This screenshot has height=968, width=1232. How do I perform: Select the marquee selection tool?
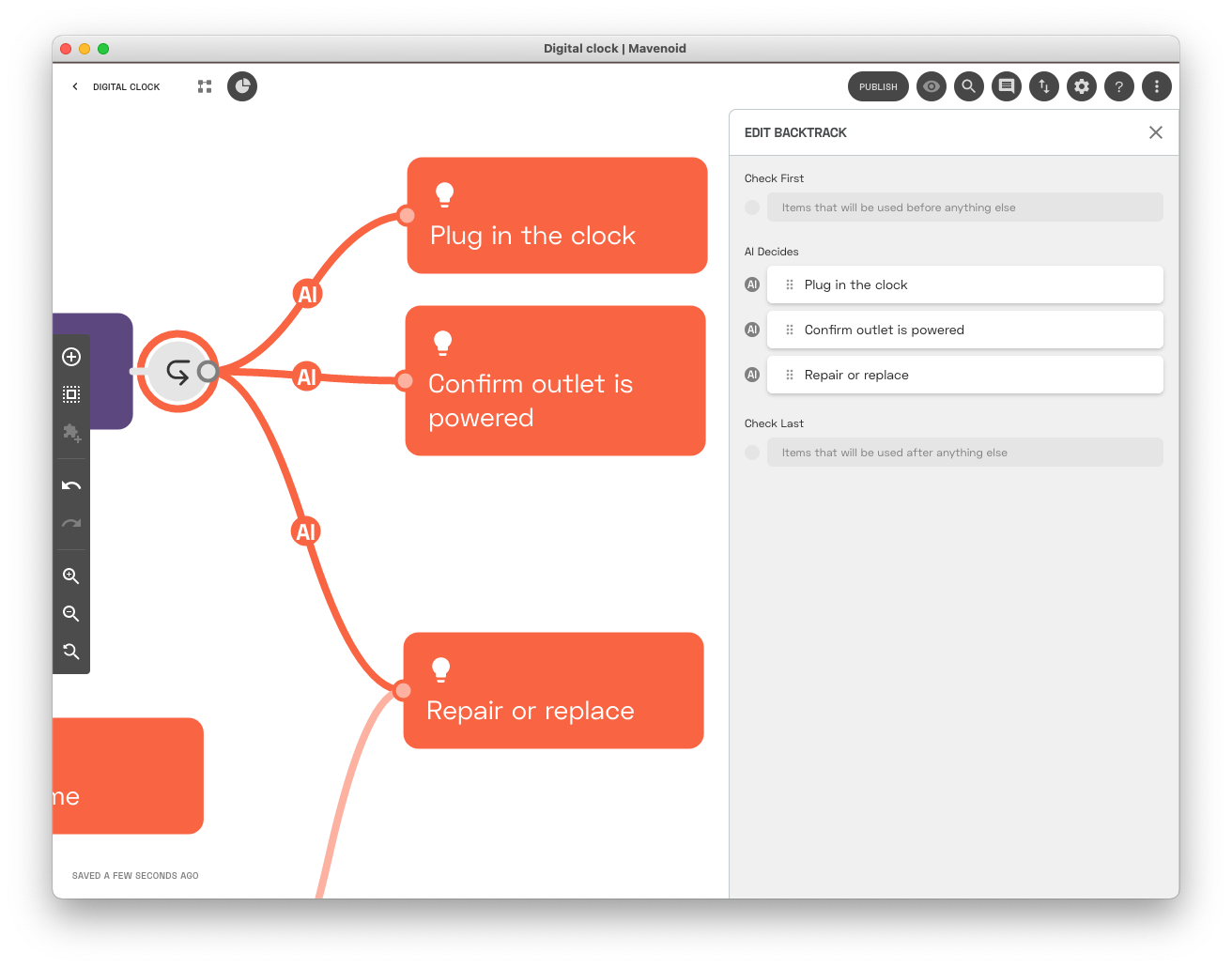[71, 394]
